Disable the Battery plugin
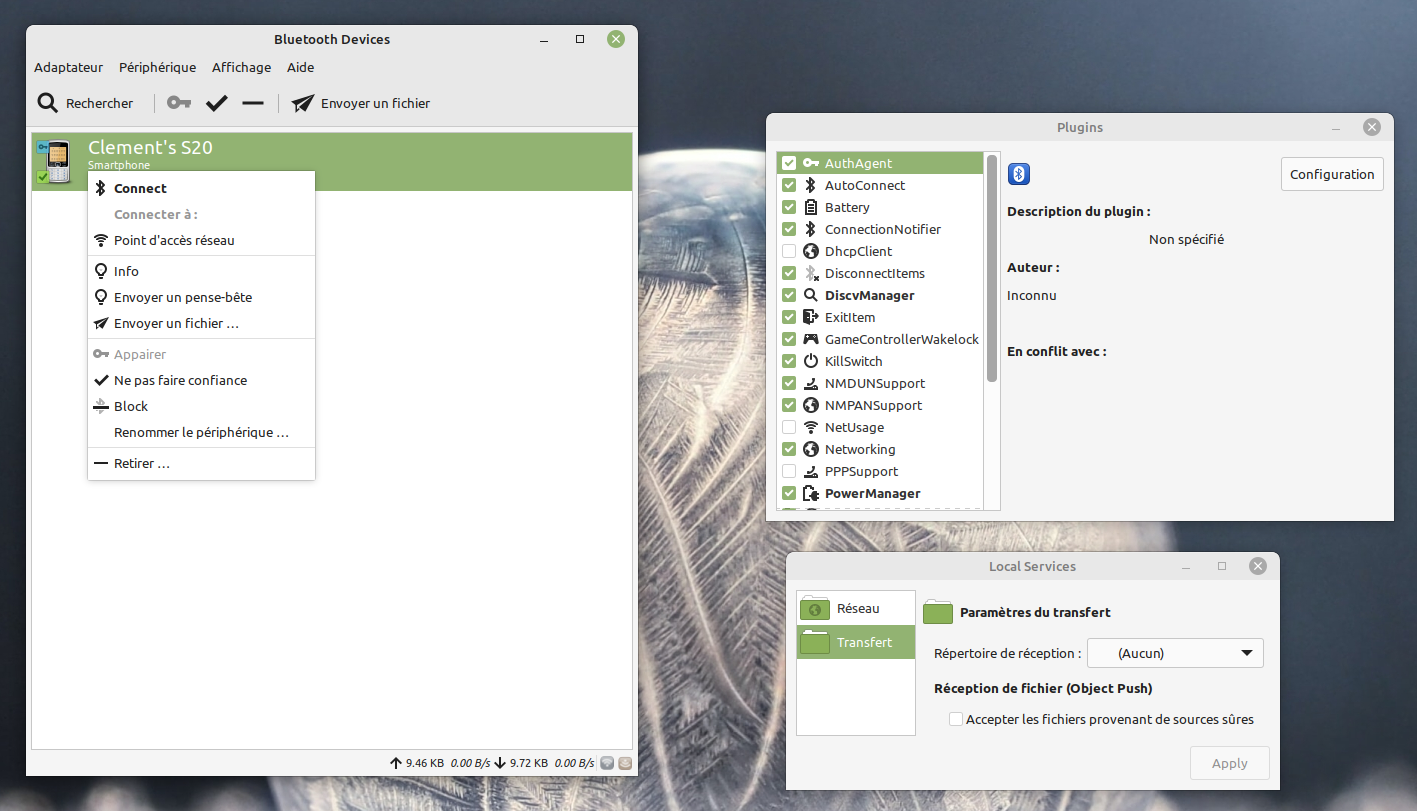The height and width of the screenshot is (811, 1417). tap(789, 207)
